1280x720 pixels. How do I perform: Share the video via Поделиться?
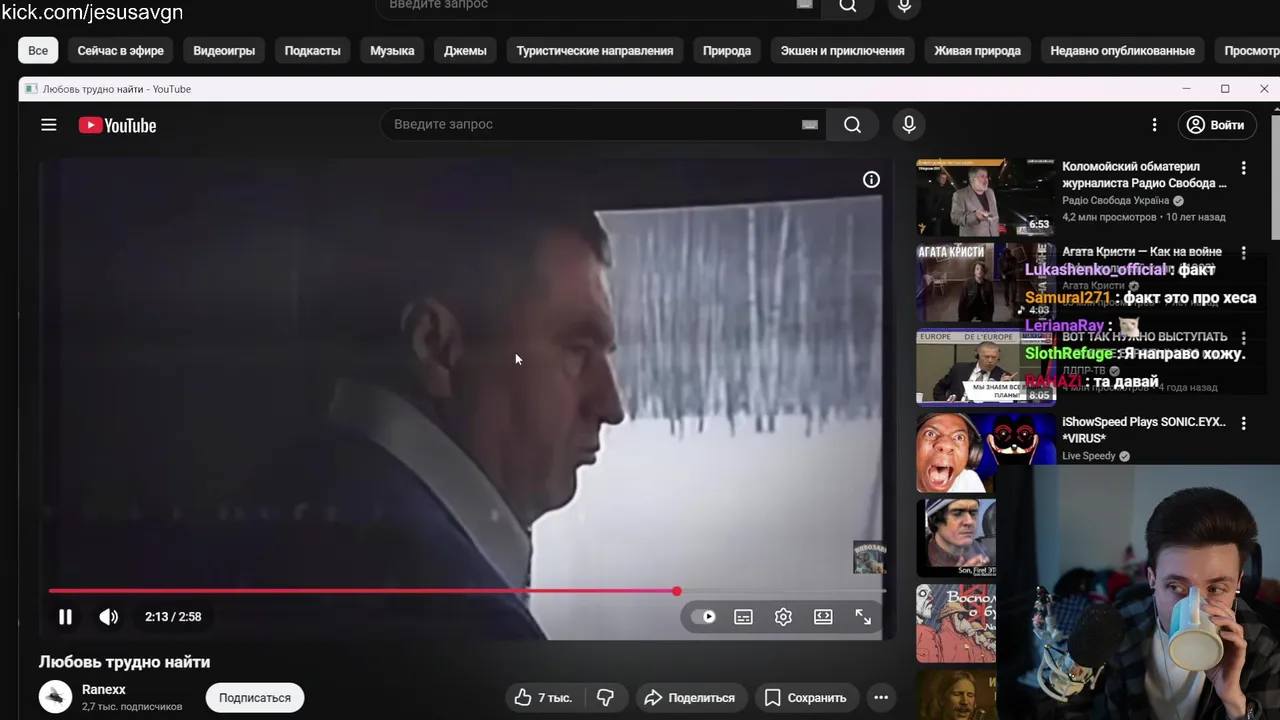click(x=689, y=698)
